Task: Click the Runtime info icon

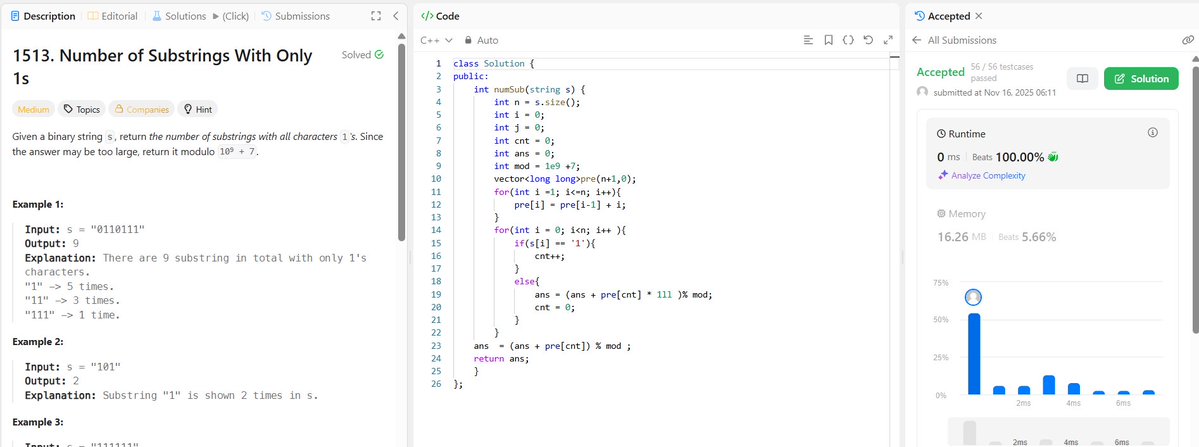Action: (1152, 133)
